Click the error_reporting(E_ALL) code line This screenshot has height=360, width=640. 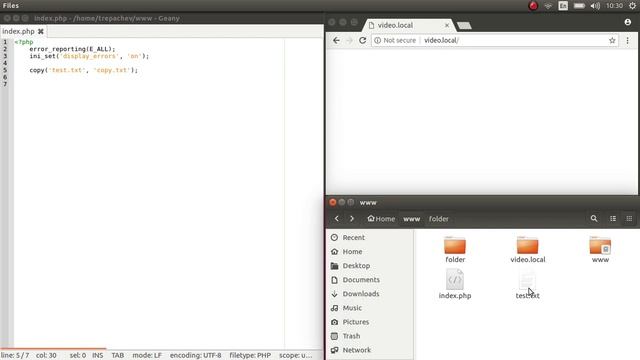point(72,49)
